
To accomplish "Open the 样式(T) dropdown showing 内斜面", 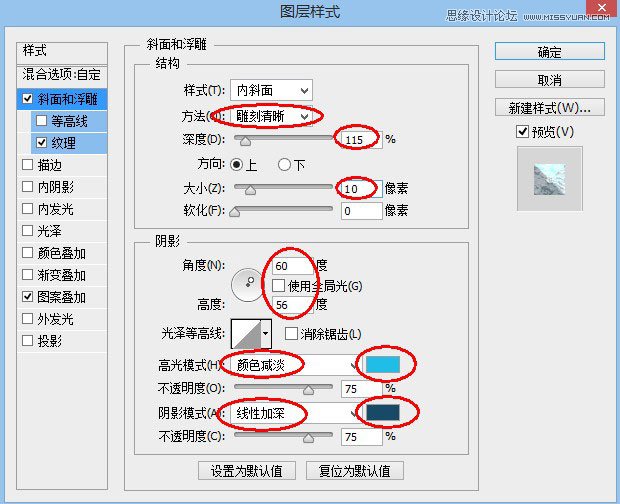I will [271, 90].
